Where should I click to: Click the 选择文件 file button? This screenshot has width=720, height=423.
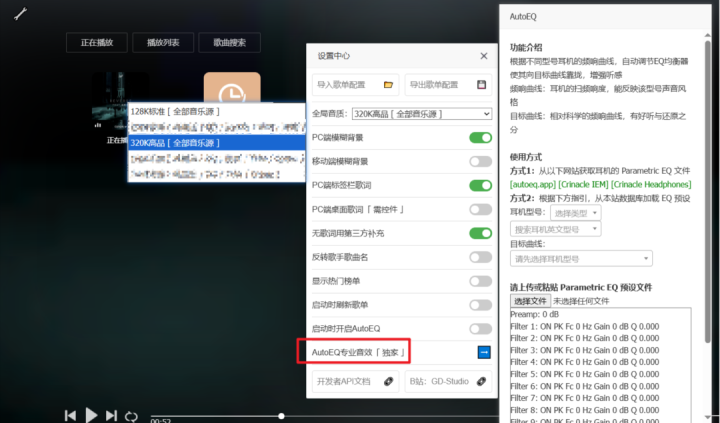[x=531, y=301]
